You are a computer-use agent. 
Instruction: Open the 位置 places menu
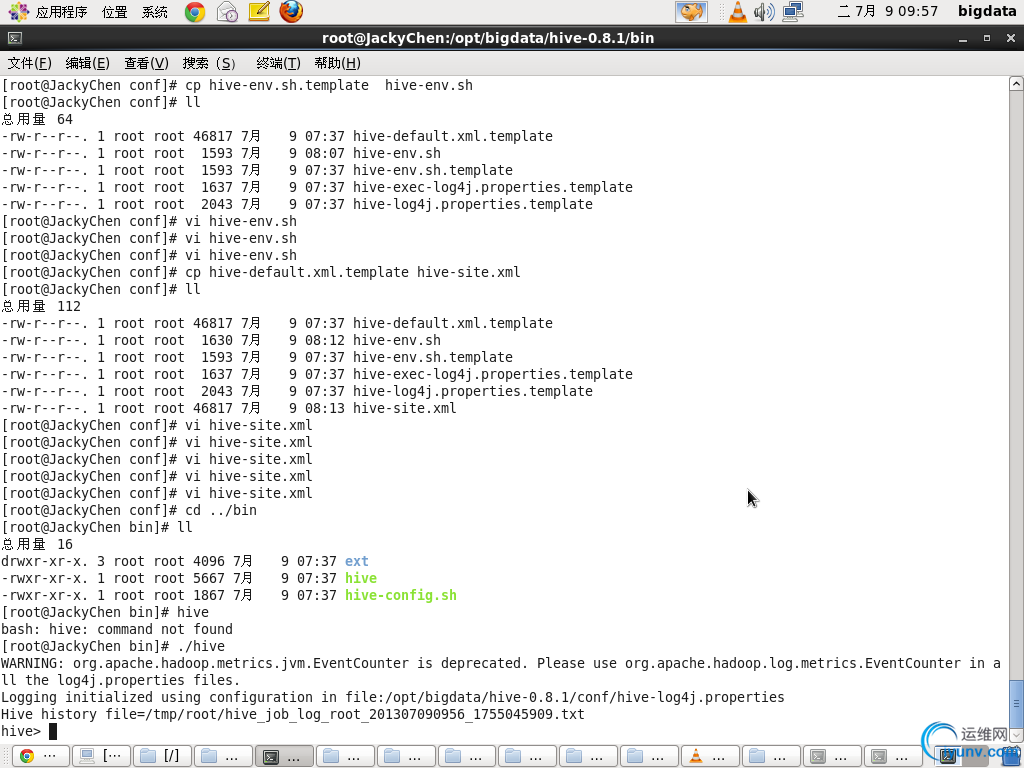tap(115, 12)
